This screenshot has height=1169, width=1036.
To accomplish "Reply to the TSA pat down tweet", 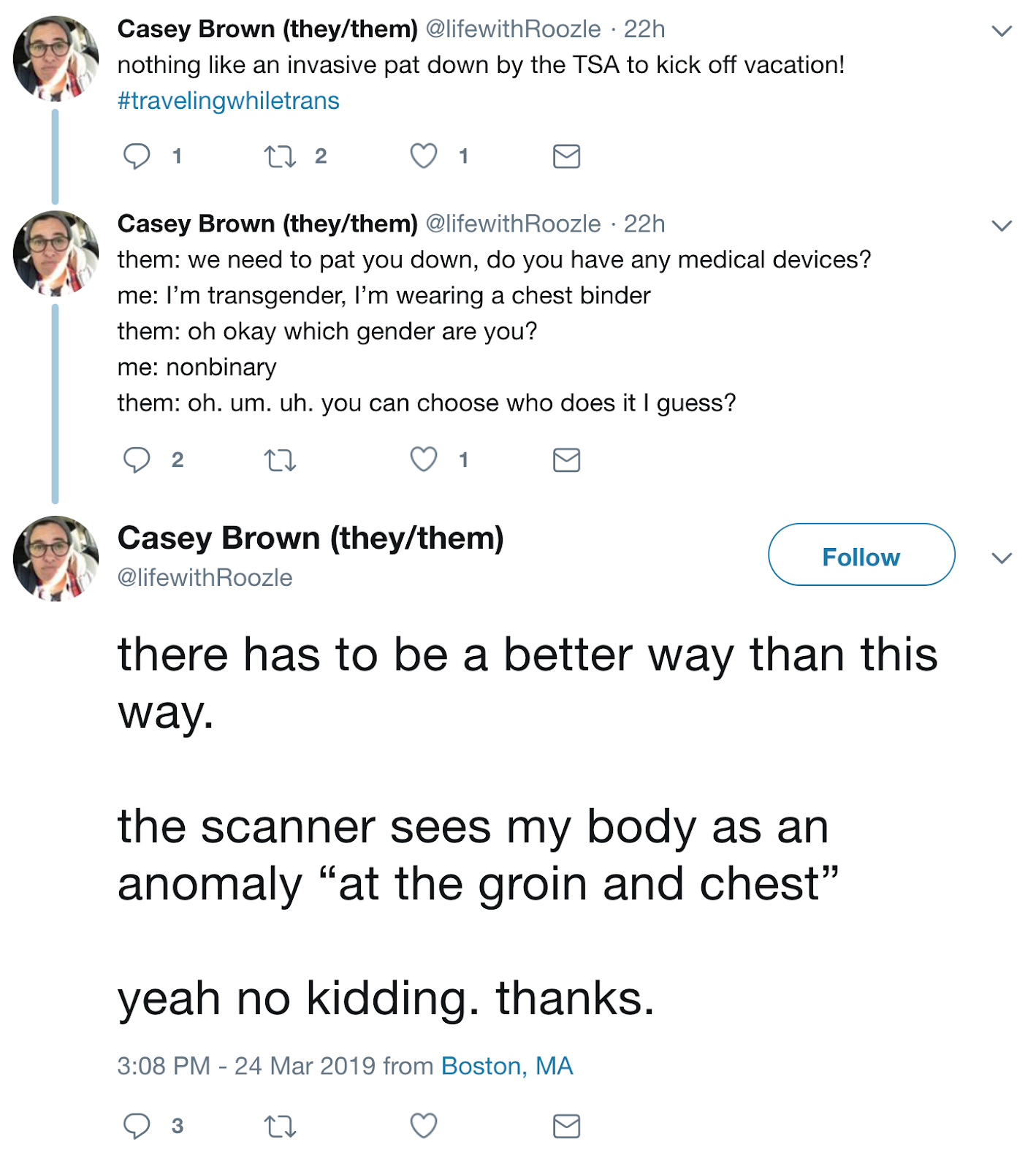I will click(137, 156).
